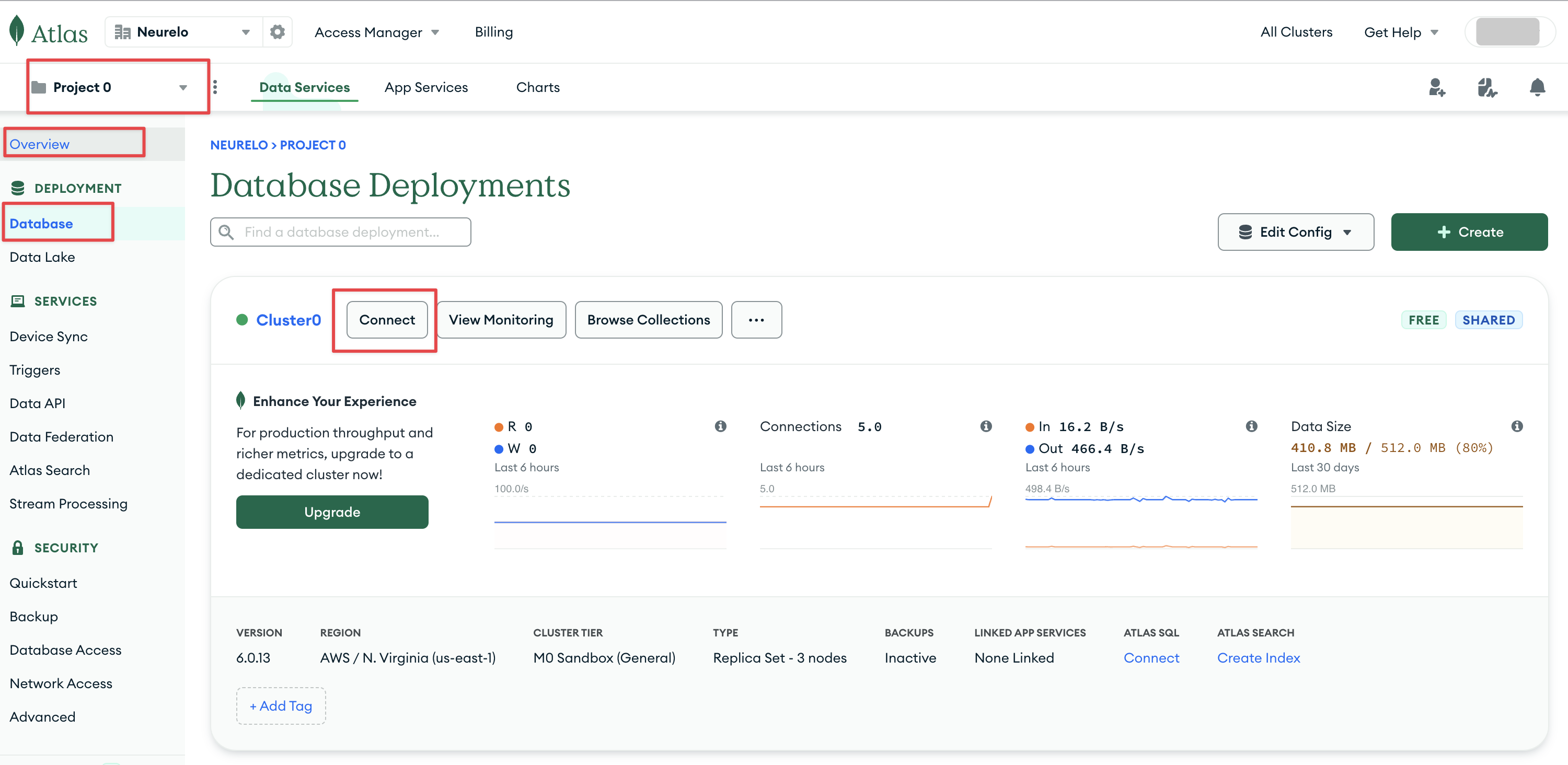1568x765 pixels.
Task: Click info icon beside Connections metric
Action: (986, 426)
